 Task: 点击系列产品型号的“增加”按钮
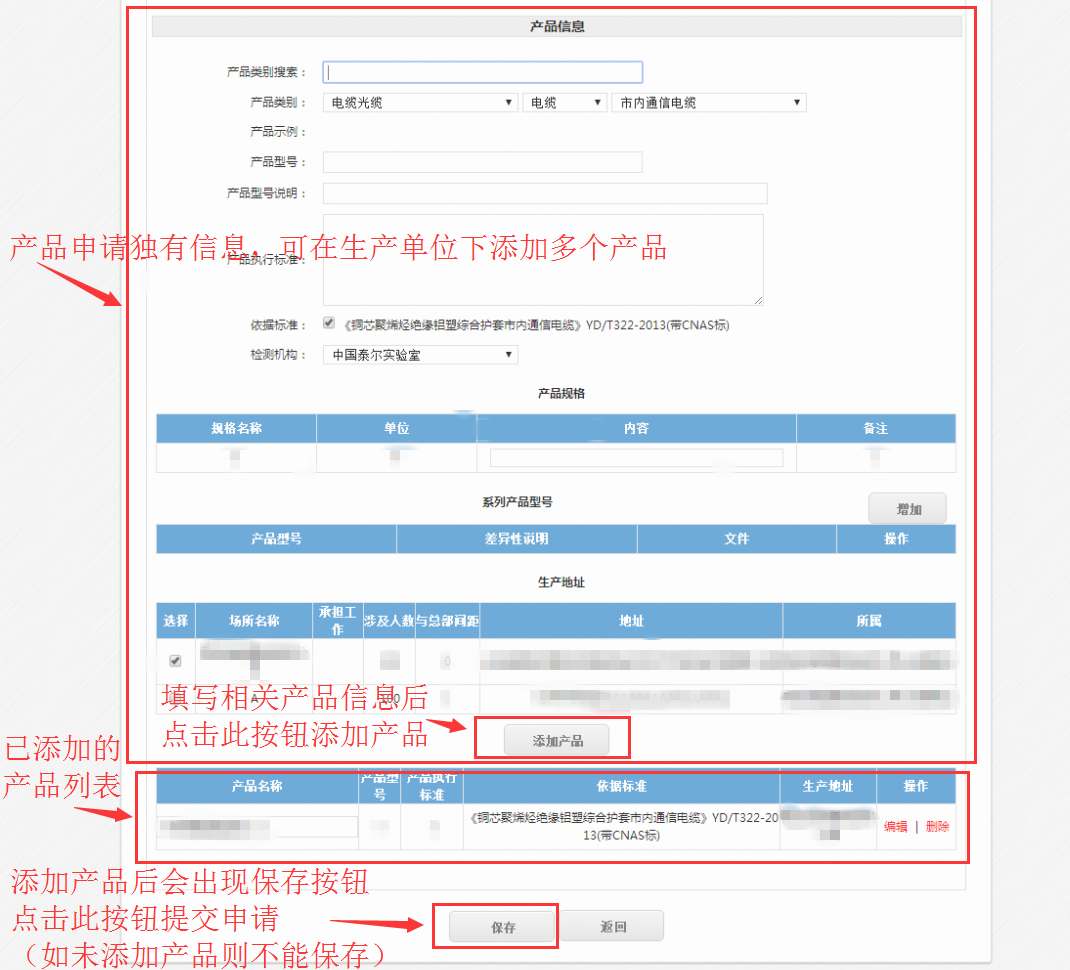907,509
